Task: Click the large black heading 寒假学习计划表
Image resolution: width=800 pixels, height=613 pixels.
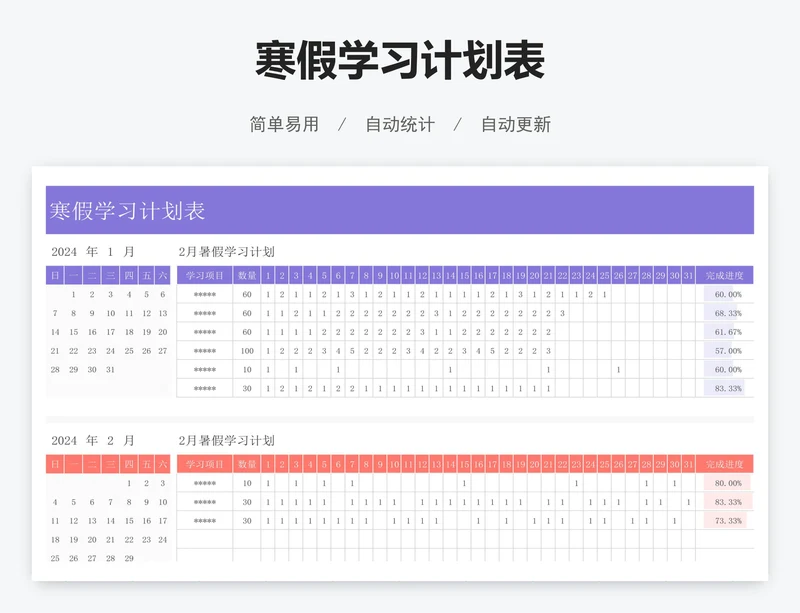Action: [400, 61]
